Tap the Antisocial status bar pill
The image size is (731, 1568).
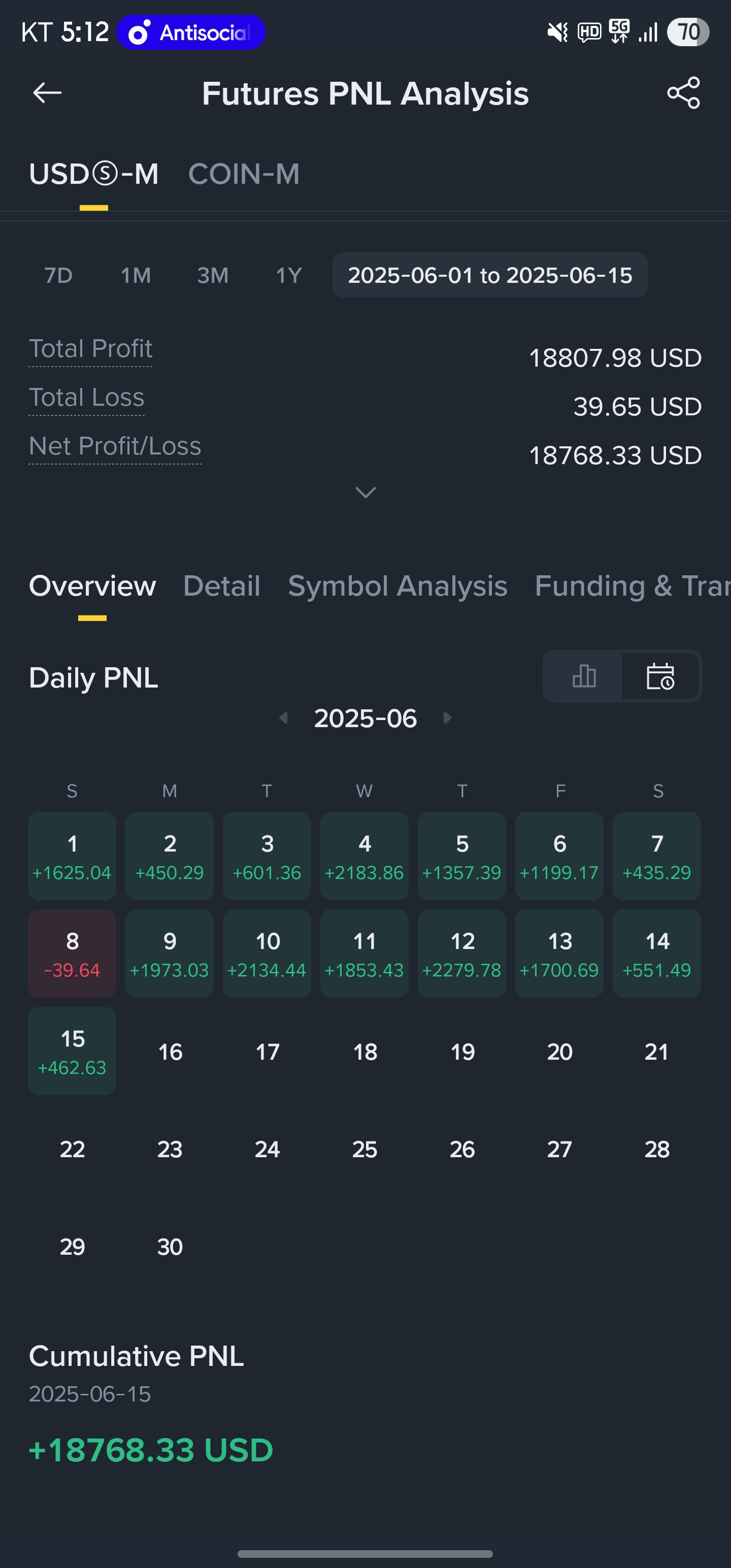[x=191, y=32]
